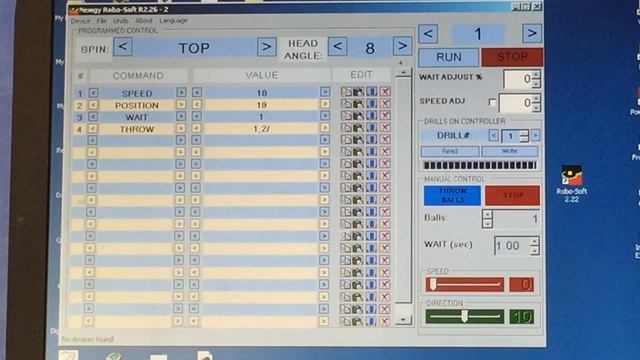Delete the POSITION row with red X
The image size is (640, 360).
pos(385,104)
